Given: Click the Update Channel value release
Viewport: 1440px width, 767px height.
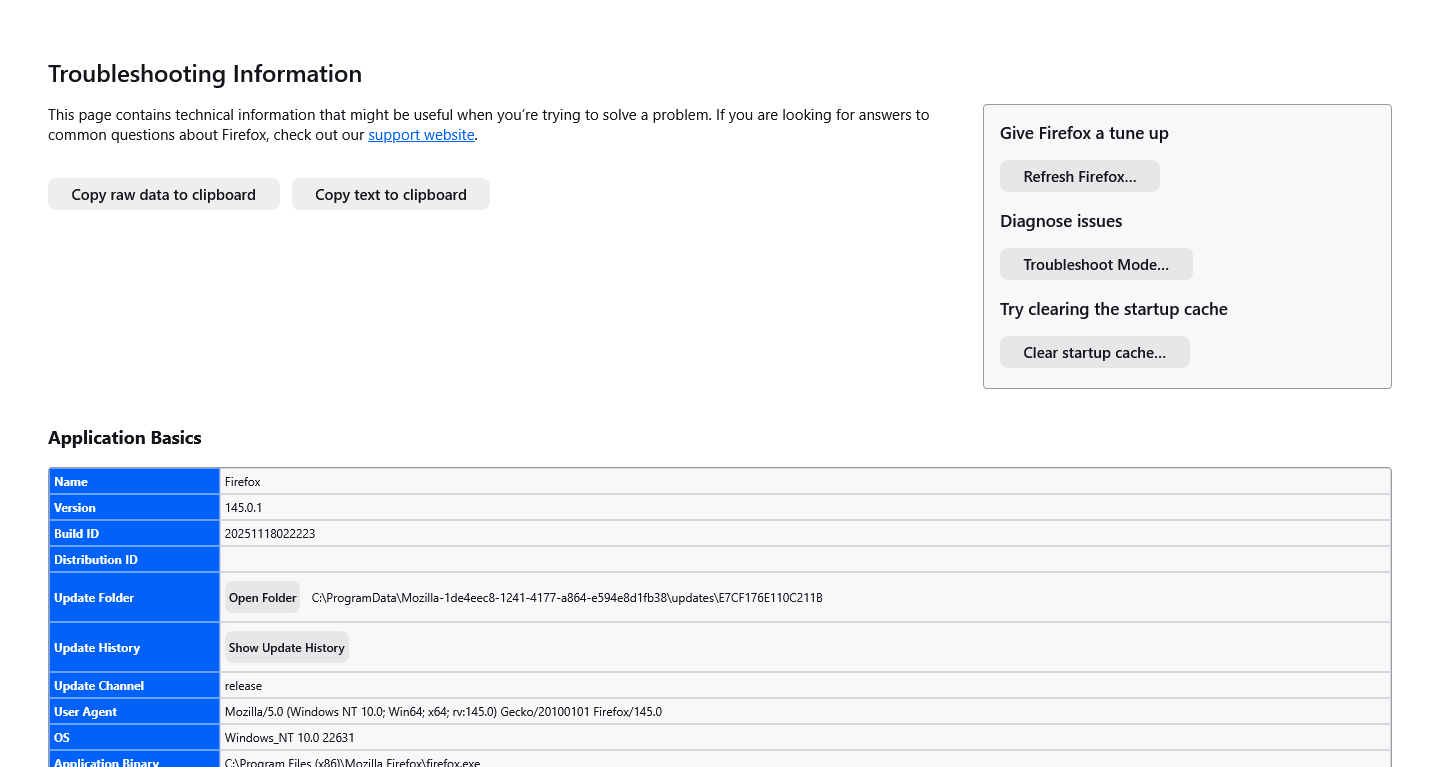Looking at the screenshot, I should coord(243,686).
